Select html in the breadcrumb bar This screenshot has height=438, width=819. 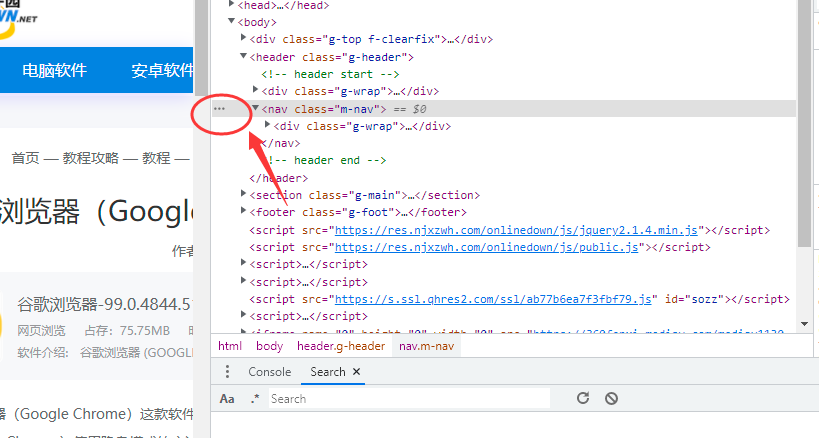tap(230, 346)
